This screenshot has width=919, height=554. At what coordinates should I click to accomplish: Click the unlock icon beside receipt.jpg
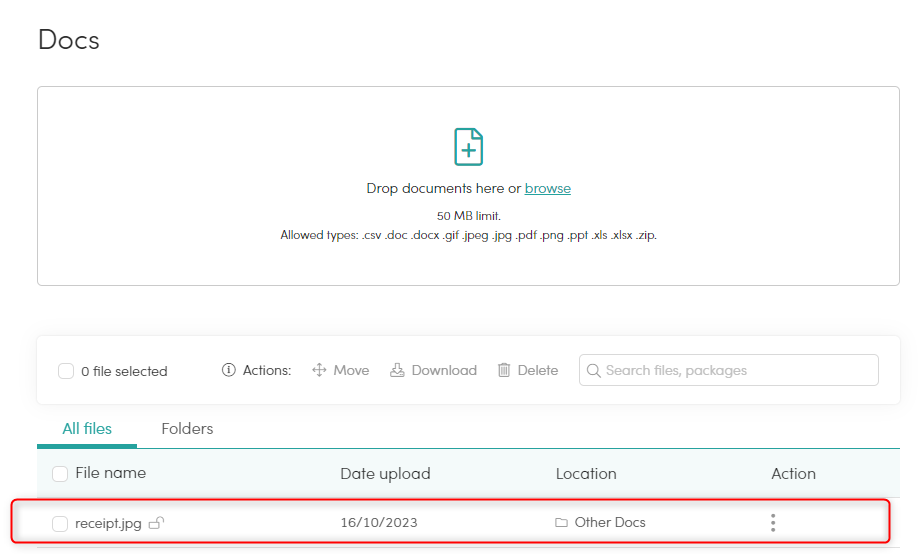coord(156,523)
